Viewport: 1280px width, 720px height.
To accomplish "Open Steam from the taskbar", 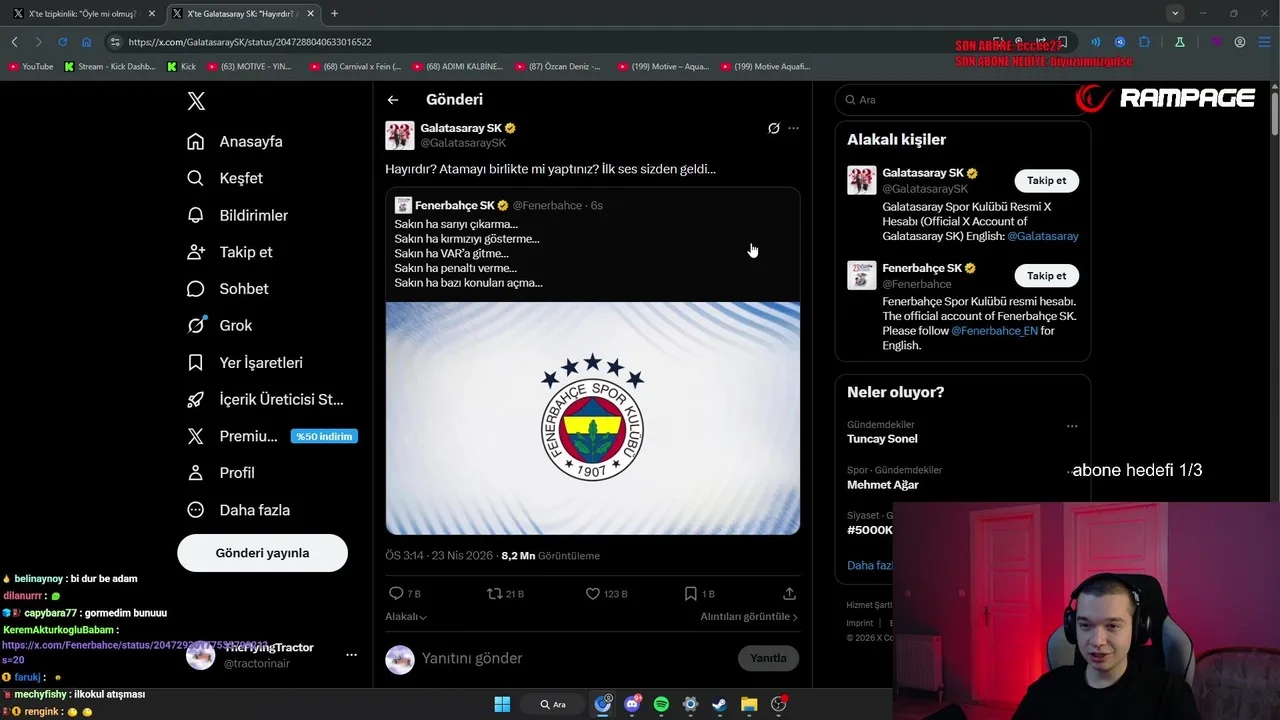I will 719,704.
